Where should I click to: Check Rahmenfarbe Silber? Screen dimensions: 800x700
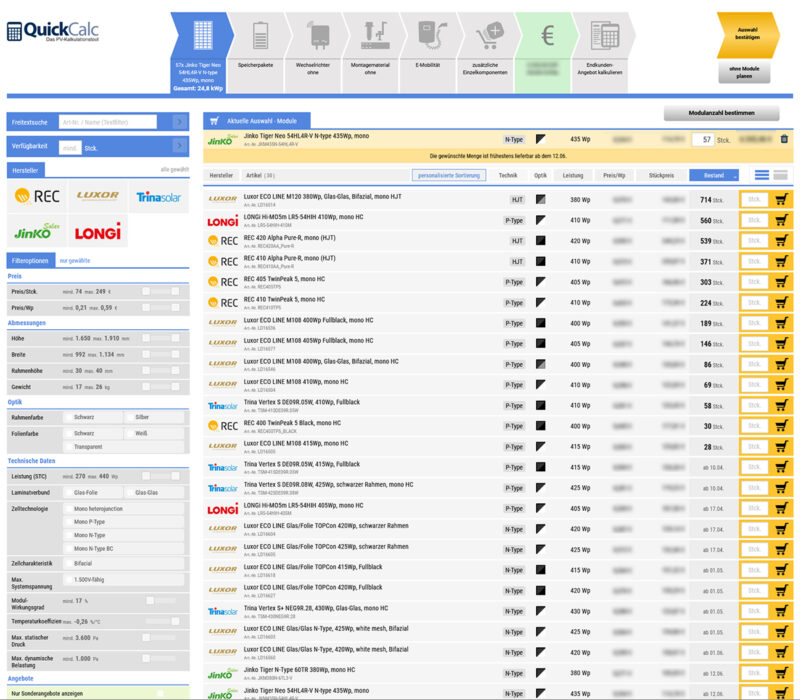(x=130, y=417)
